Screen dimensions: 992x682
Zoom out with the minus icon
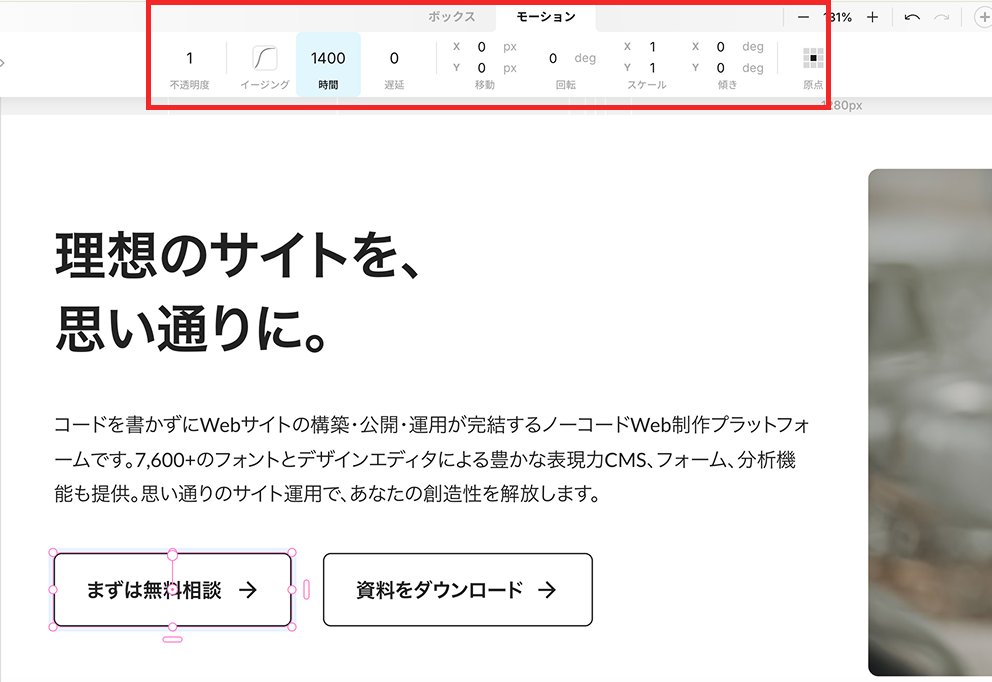click(803, 17)
